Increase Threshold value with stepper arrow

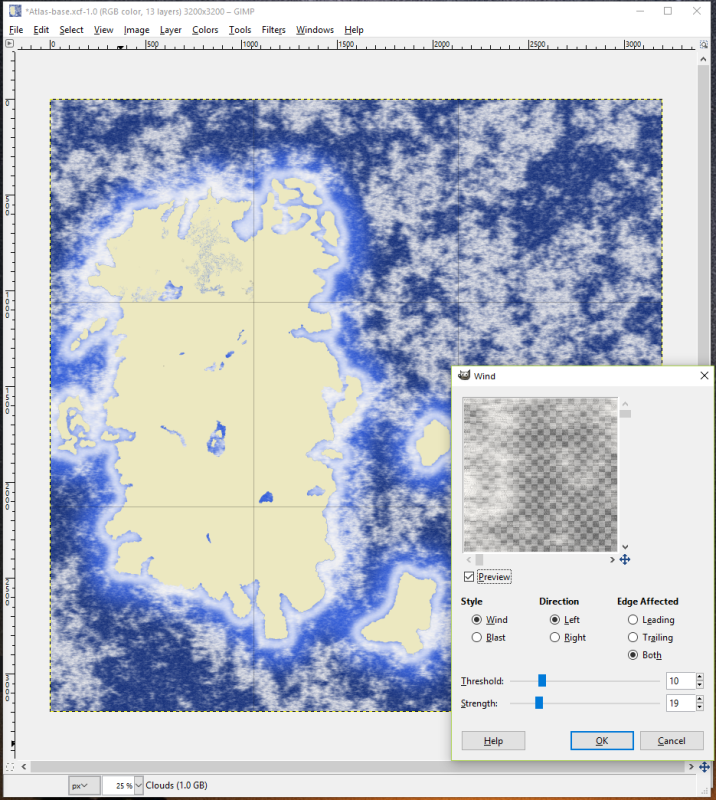tap(700, 677)
